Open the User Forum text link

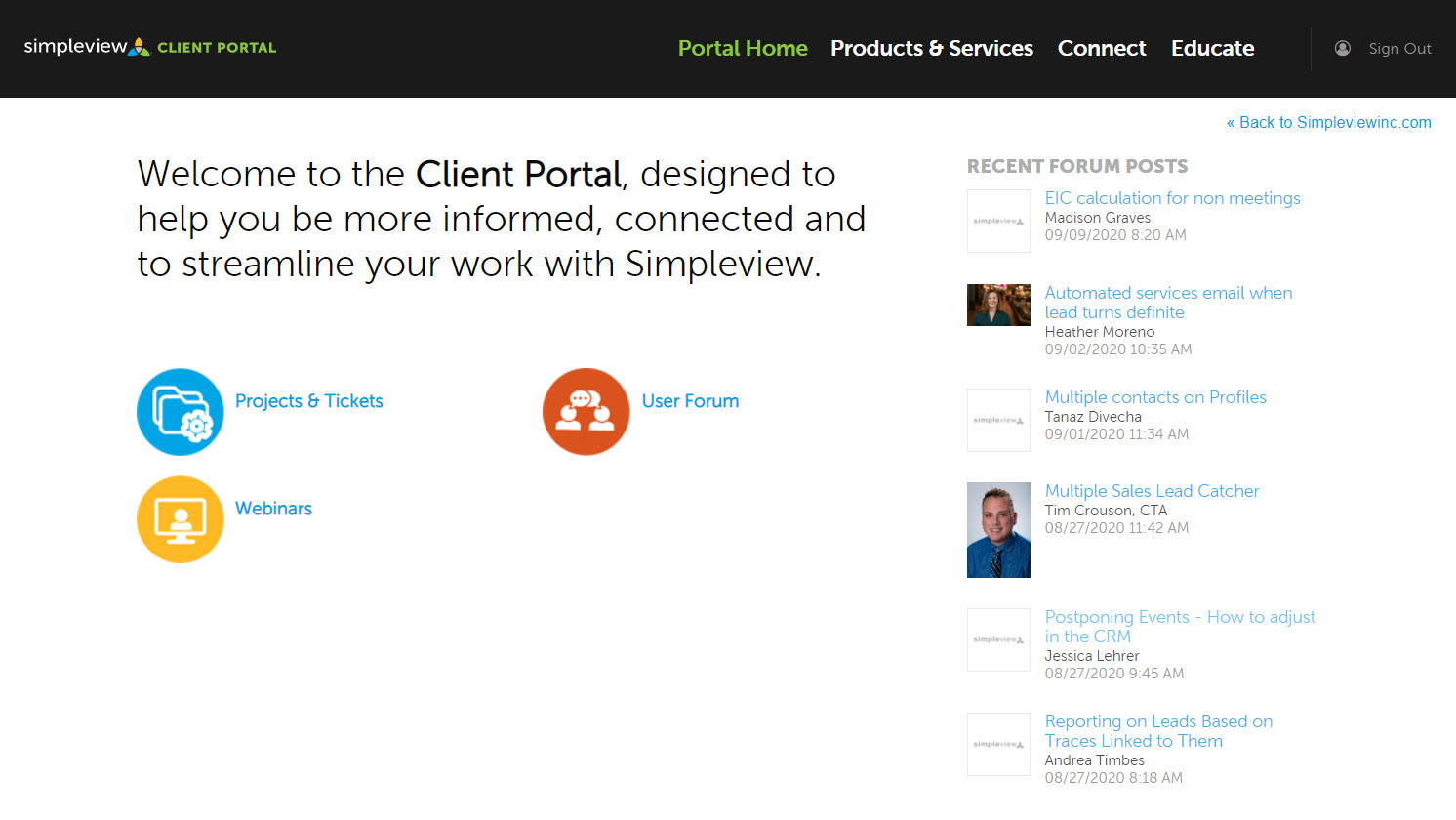pos(690,401)
